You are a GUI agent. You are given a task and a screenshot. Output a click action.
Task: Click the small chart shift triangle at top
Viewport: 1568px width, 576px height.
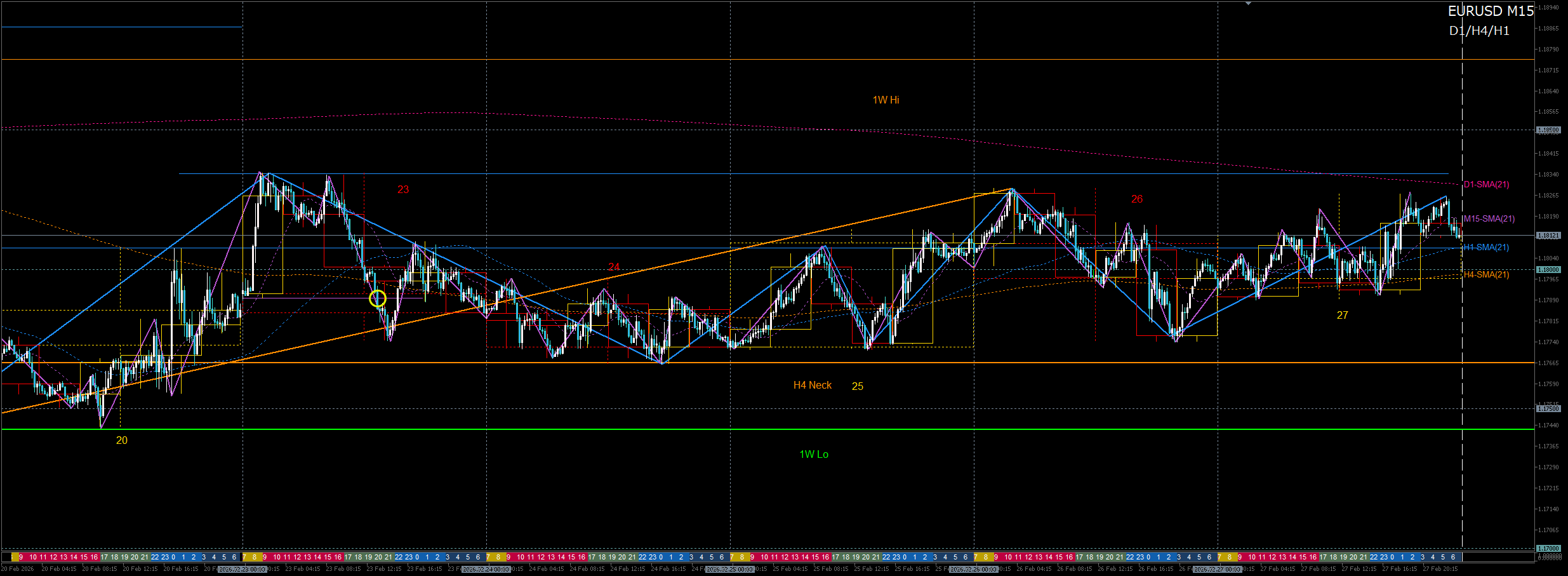(x=1248, y=4)
